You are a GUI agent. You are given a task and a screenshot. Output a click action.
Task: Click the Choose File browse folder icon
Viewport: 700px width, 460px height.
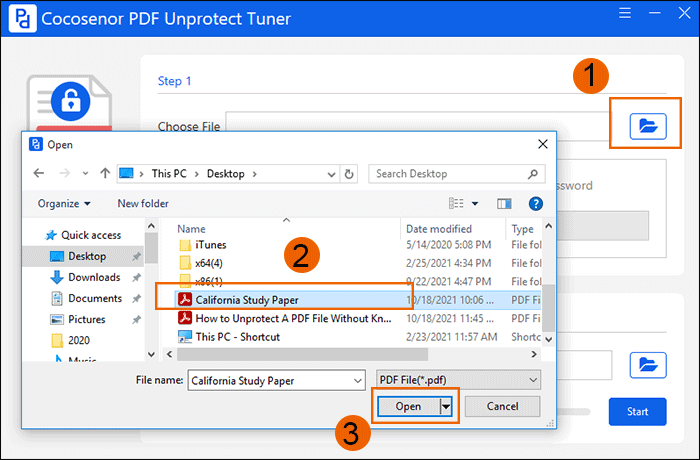pos(648,126)
